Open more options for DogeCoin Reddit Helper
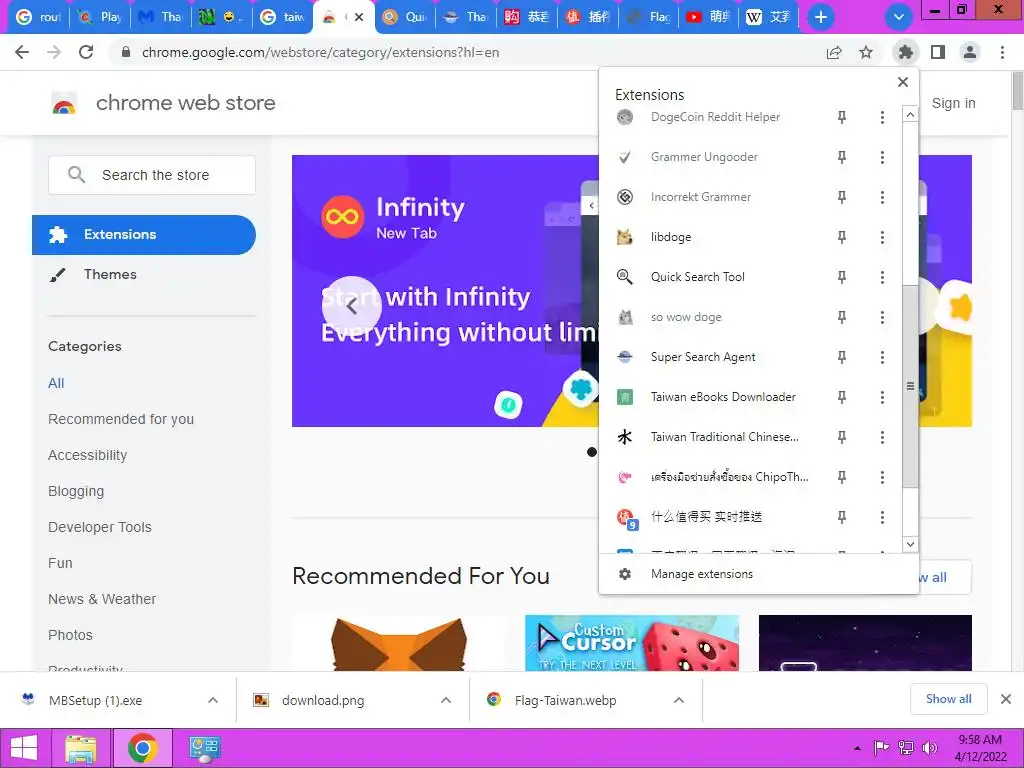The height and width of the screenshot is (768, 1024). [x=882, y=118]
